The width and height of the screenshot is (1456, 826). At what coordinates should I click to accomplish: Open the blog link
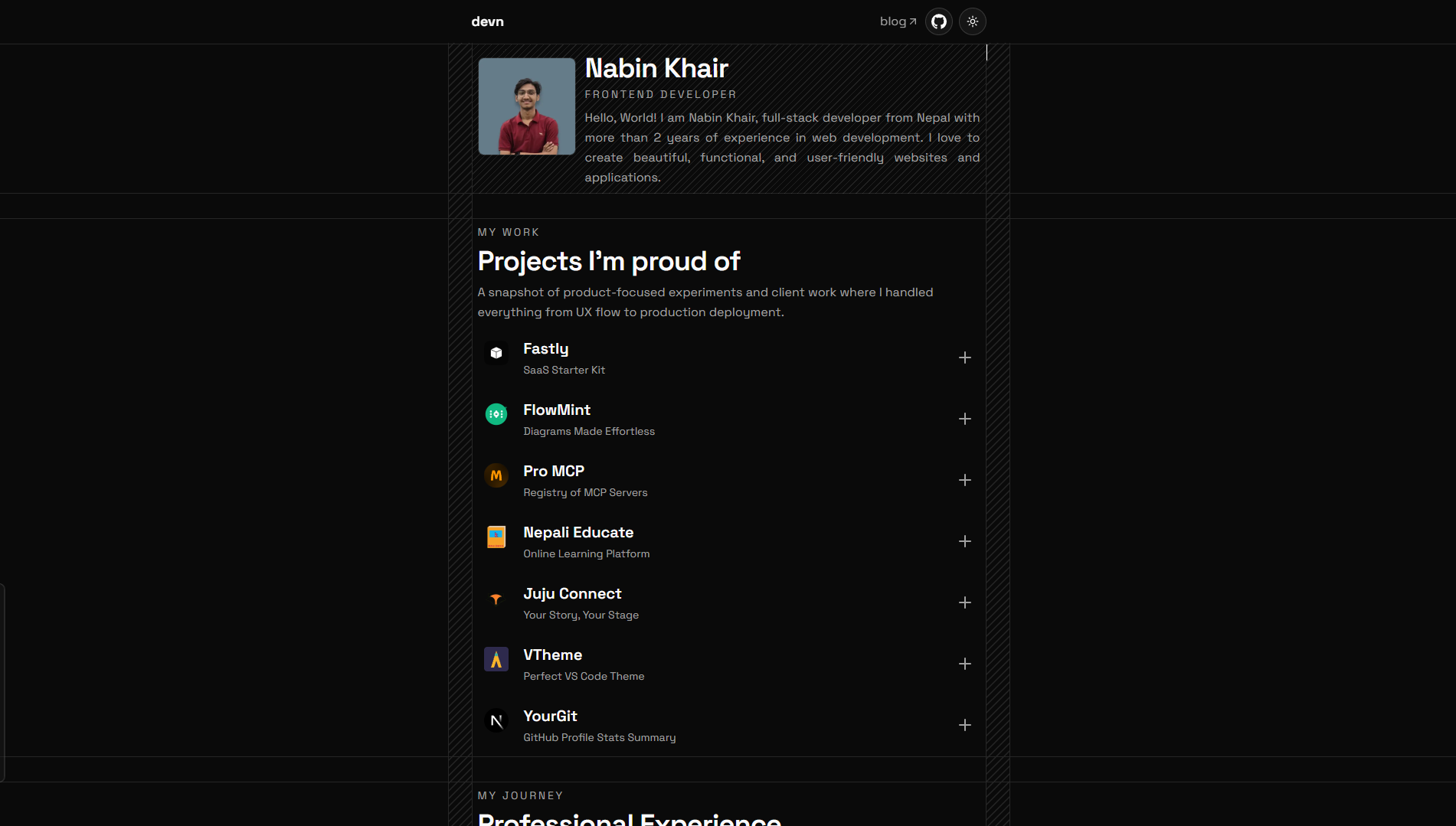point(897,21)
